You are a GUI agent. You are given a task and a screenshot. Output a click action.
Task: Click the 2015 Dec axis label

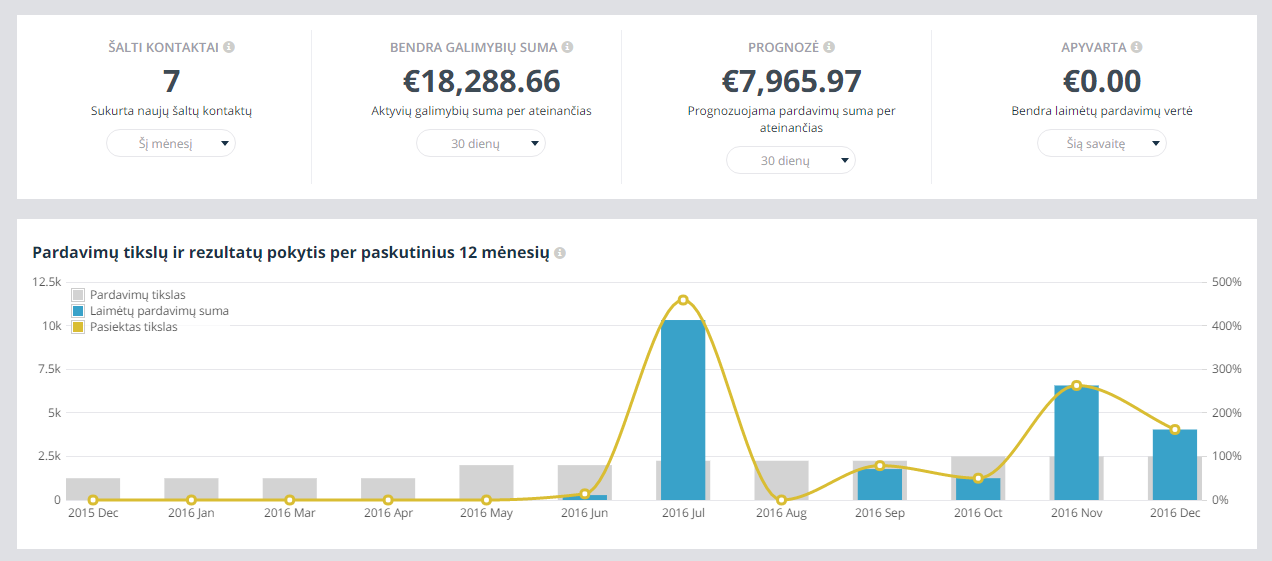[x=93, y=514]
